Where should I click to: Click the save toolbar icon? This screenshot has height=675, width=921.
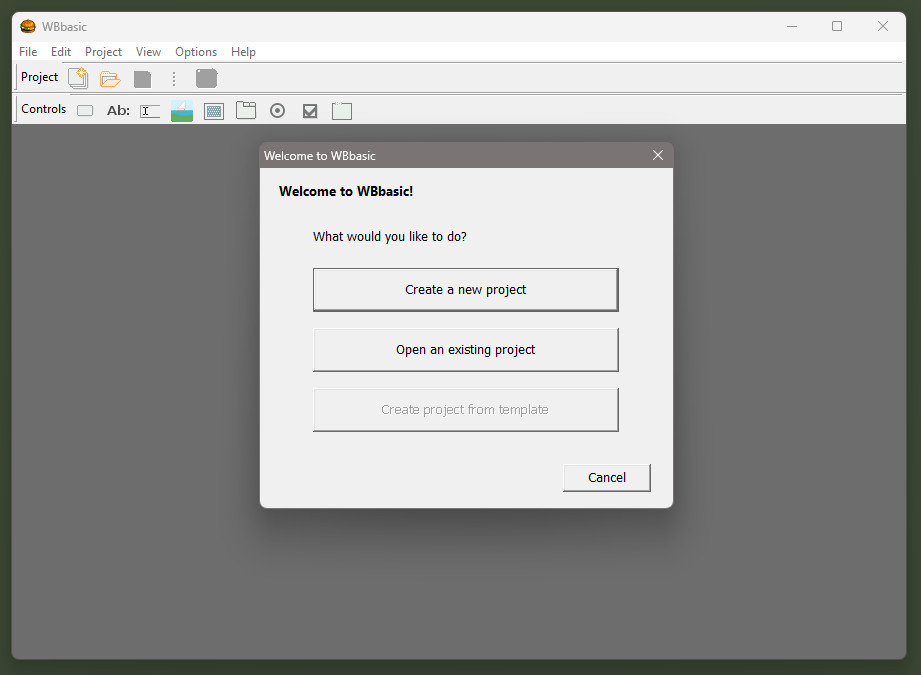pyautogui.click(x=141, y=78)
